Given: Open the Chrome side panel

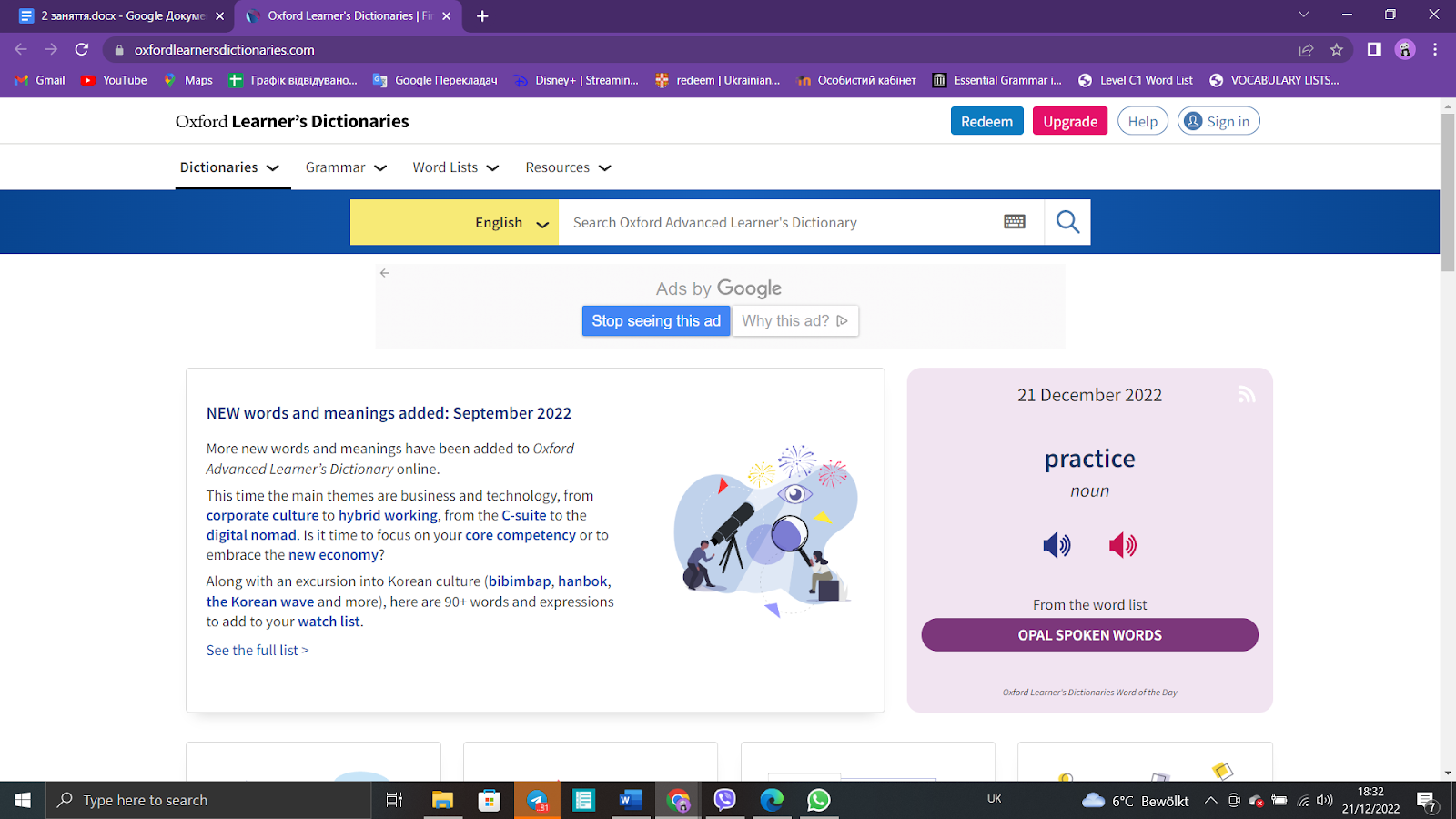Looking at the screenshot, I should click(1374, 50).
